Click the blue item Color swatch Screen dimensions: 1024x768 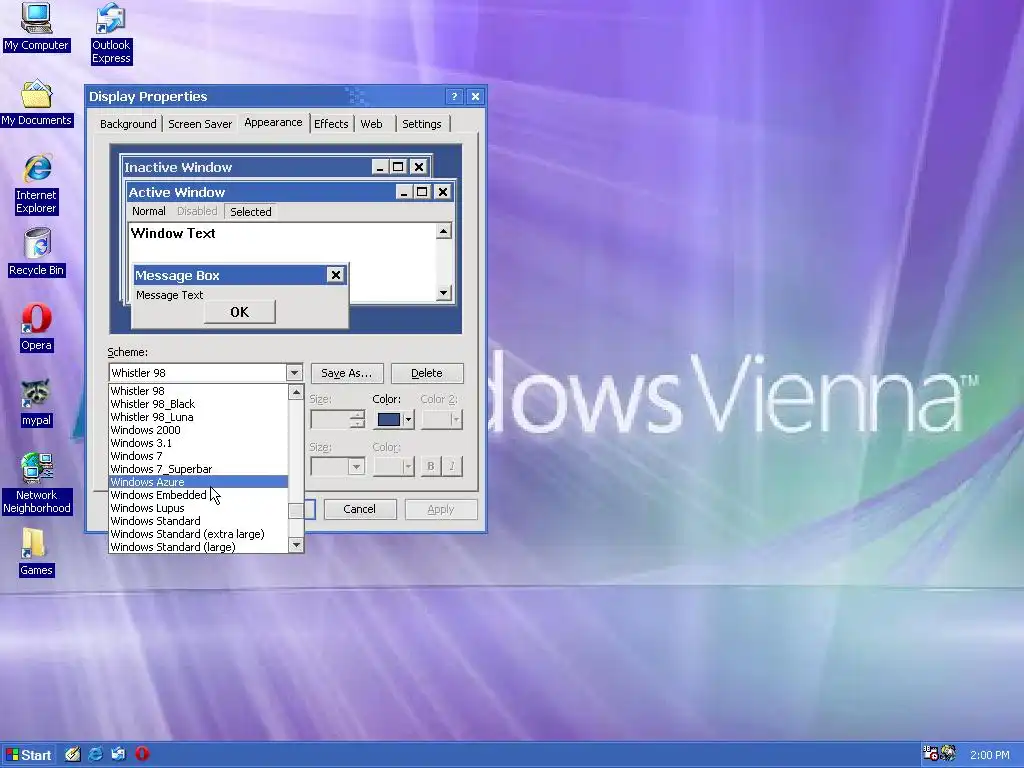click(389, 419)
